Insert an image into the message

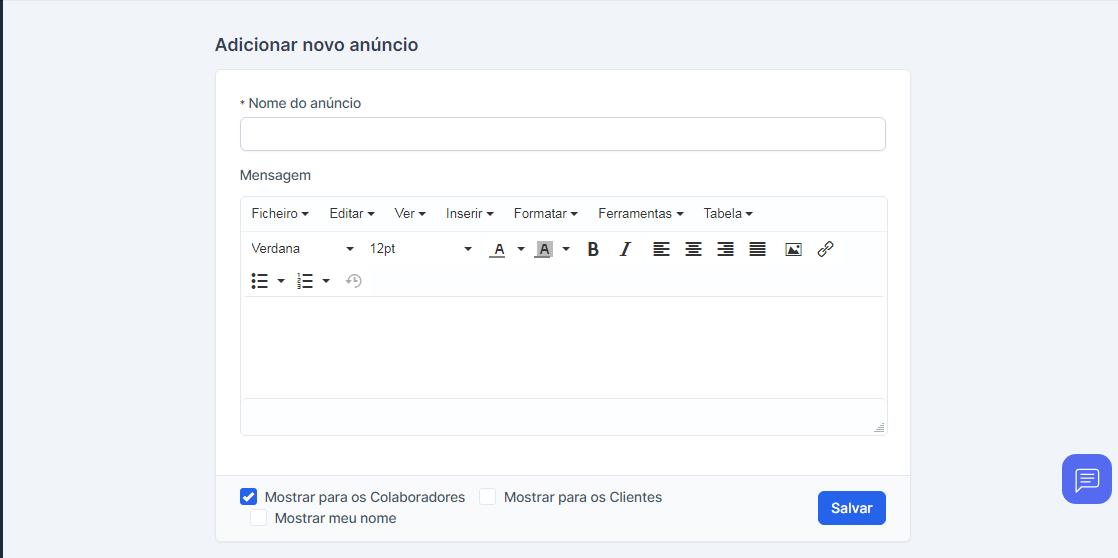pos(793,249)
